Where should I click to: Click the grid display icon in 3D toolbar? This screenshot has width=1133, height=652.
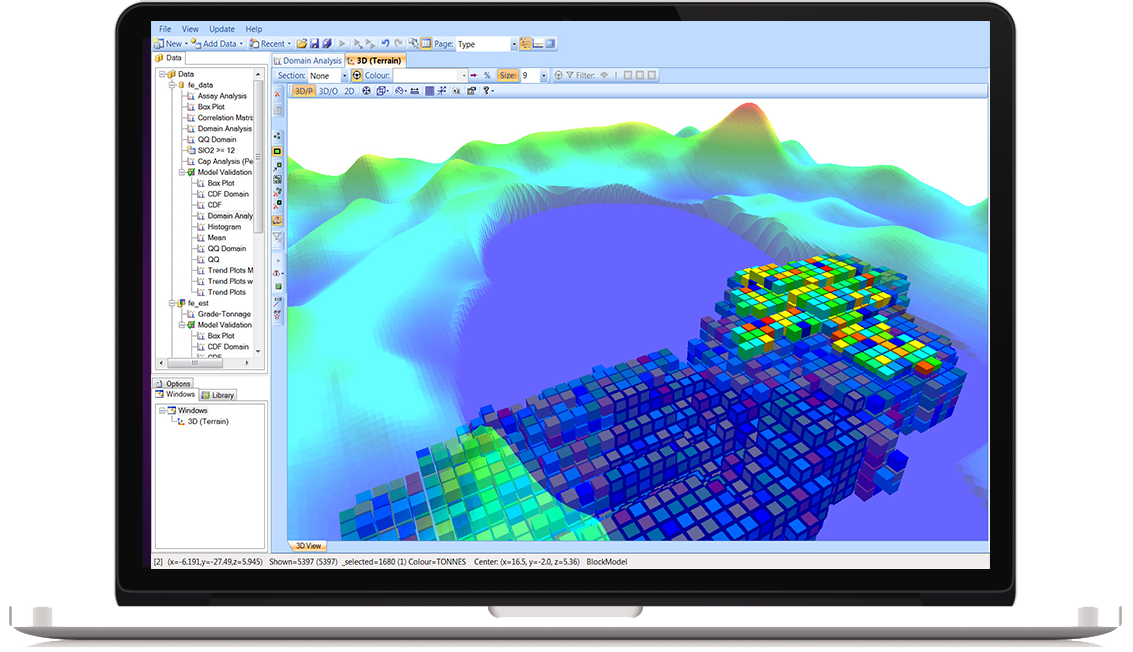[x=429, y=91]
